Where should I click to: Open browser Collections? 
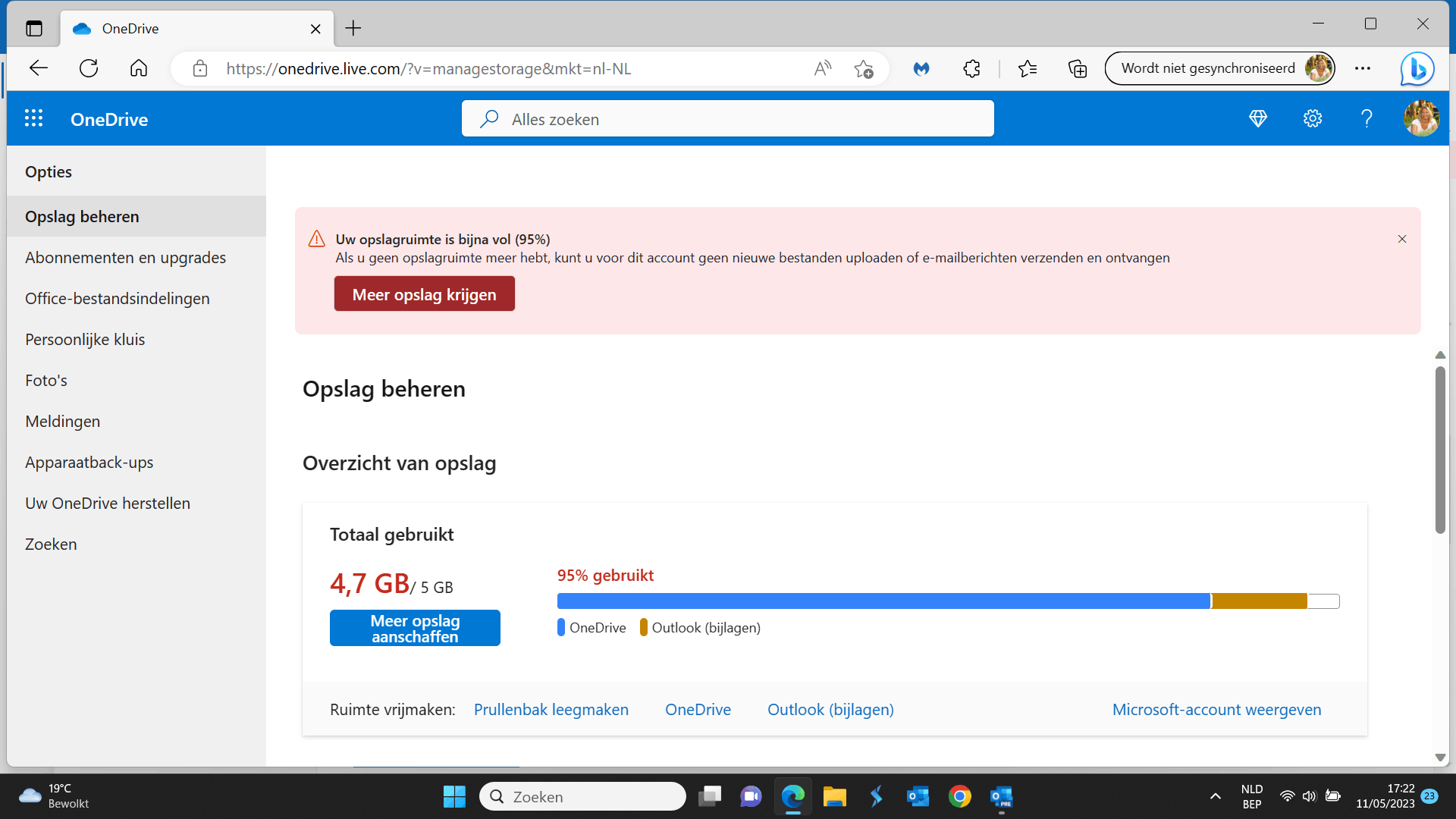pyautogui.click(x=1078, y=69)
